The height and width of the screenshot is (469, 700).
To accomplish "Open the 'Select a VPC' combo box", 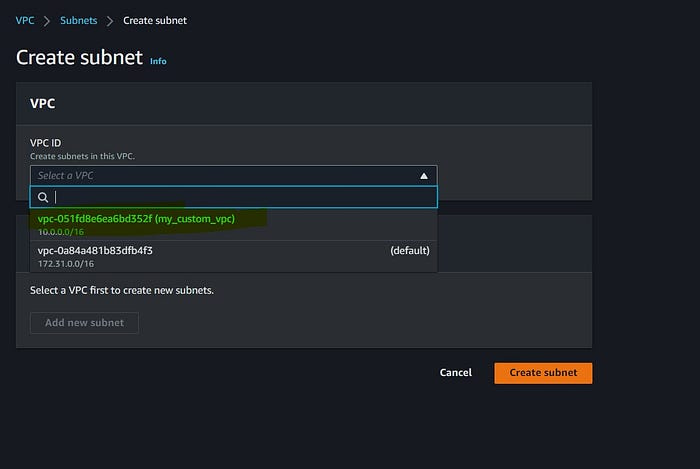I will (233, 175).
